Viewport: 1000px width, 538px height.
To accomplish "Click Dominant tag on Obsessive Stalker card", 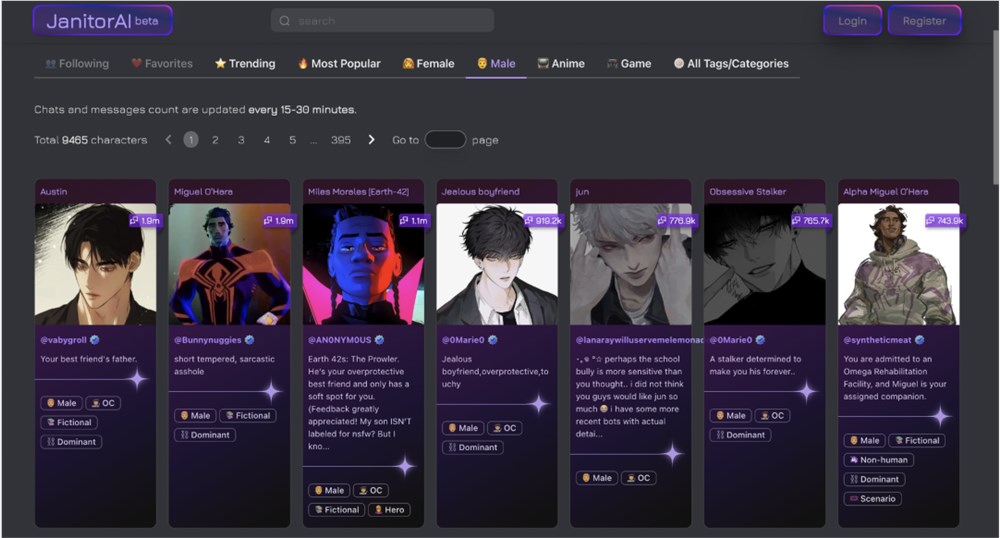I will [x=740, y=435].
